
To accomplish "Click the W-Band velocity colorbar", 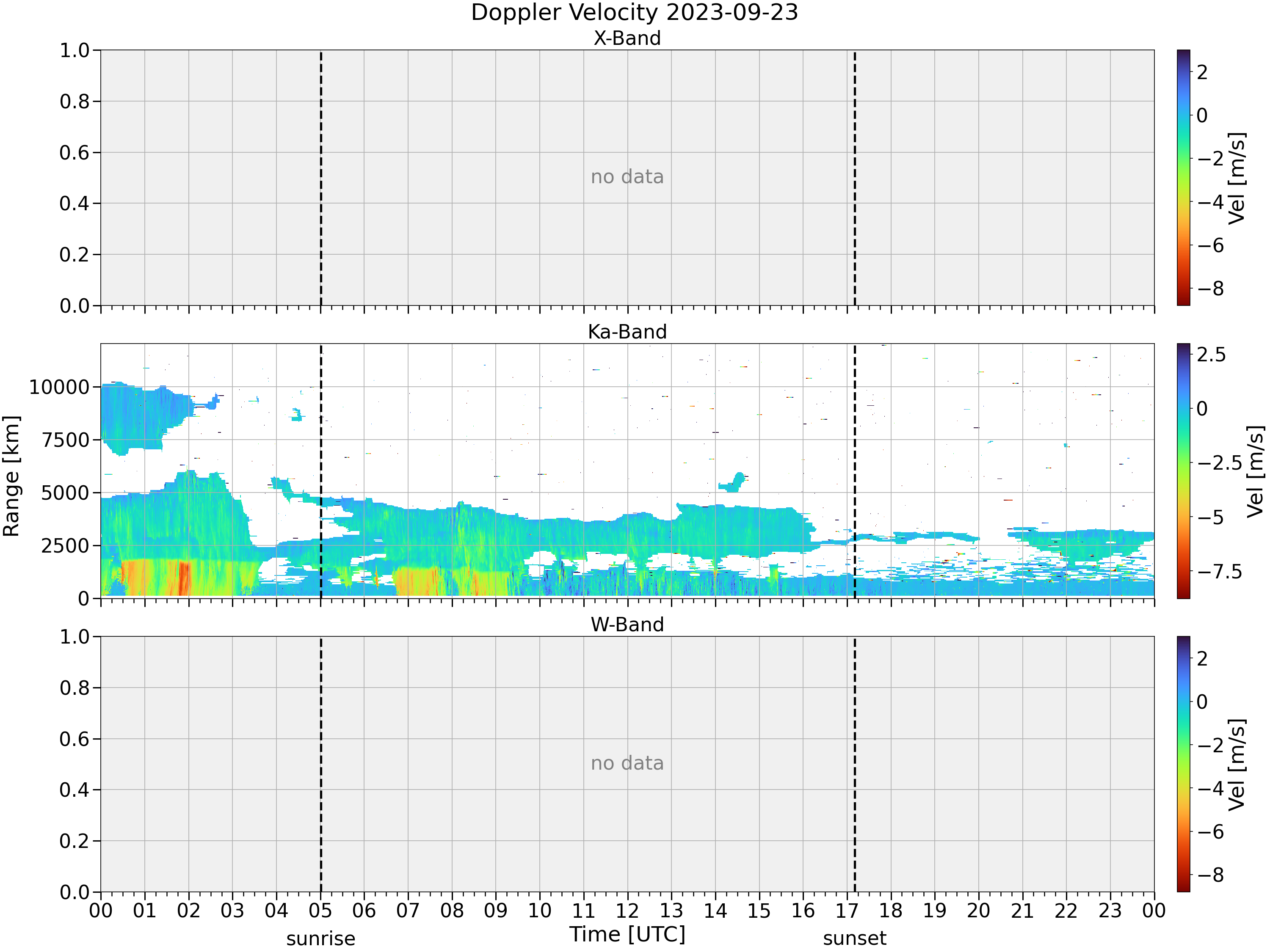I will pos(1183,764).
